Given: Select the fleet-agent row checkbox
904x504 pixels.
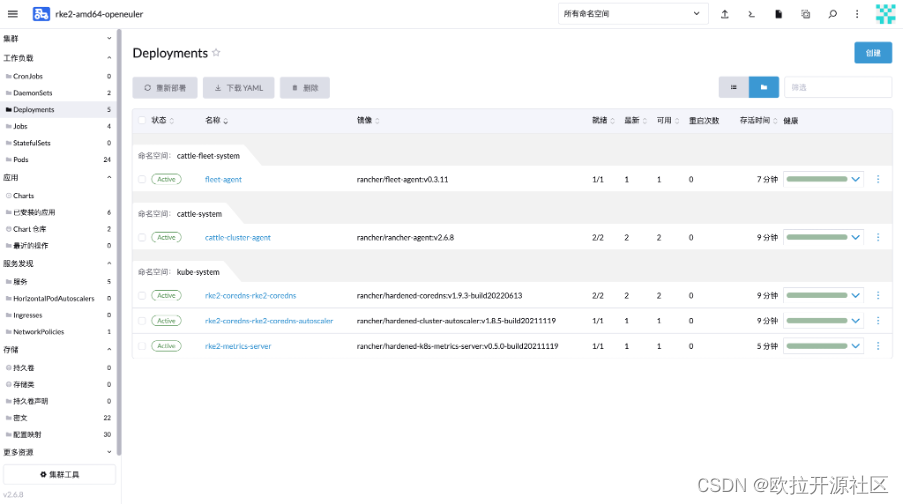Looking at the screenshot, I should tap(142, 179).
